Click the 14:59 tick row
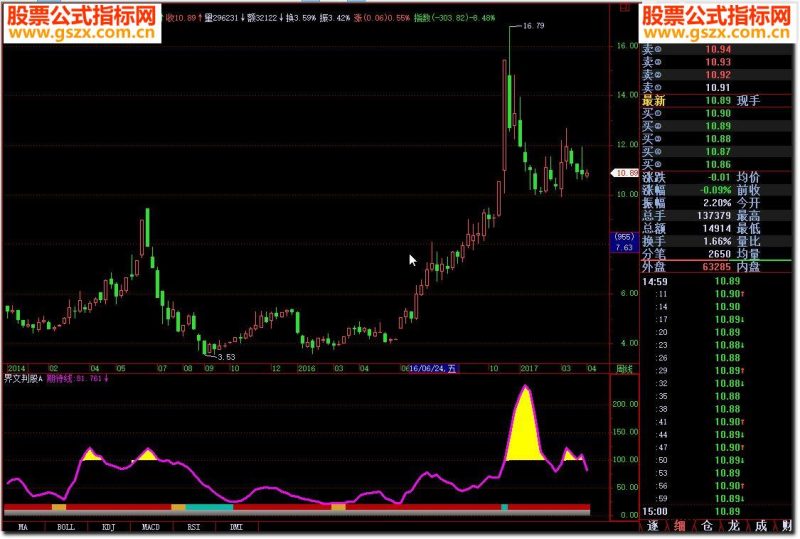Image resolution: width=800 pixels, height=539 pixels. click(717, 282)
